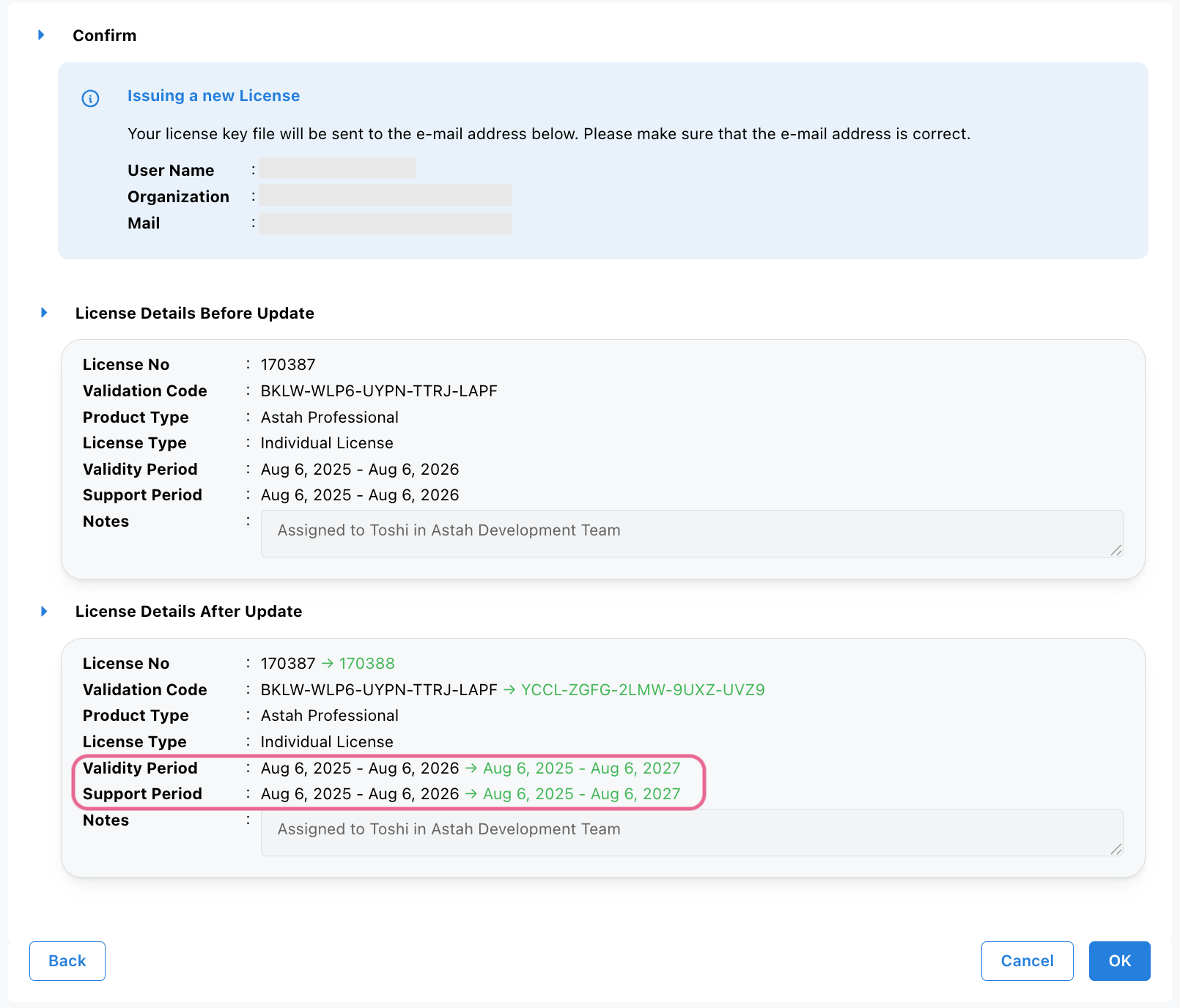Click the Confirm section title
This screenshot has height=1008, width=1180.
[x=104, y=36]
